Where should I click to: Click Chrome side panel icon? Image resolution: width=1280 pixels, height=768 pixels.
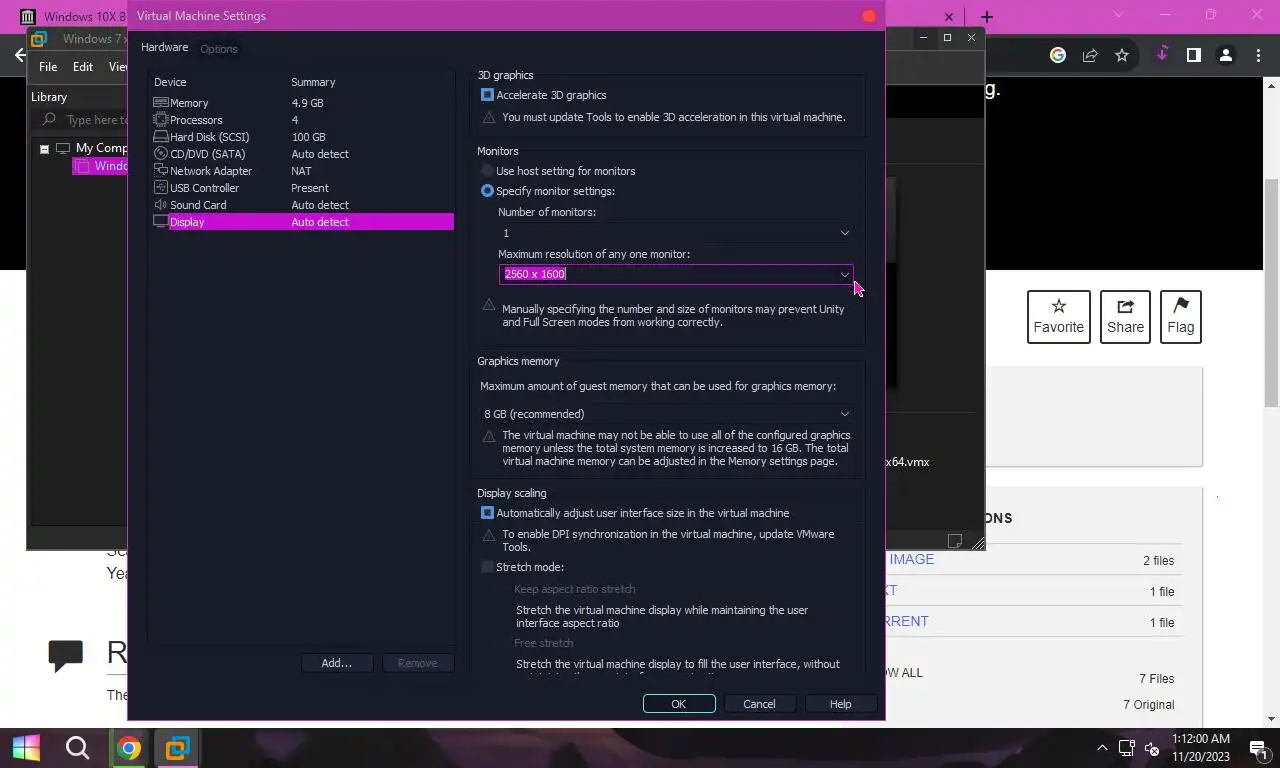[1193, 56]
